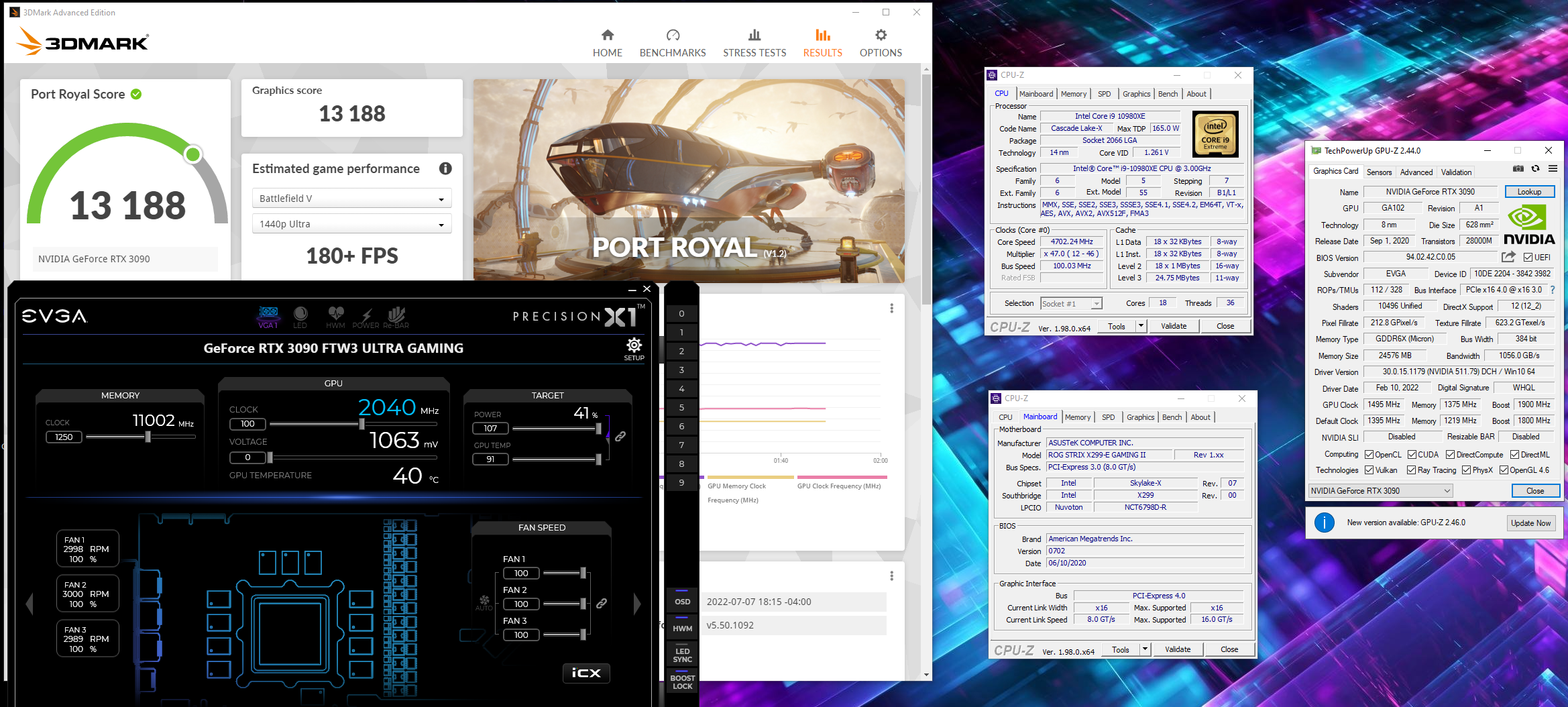Toggle the DirectCompute checkbox

point(1451,454)
